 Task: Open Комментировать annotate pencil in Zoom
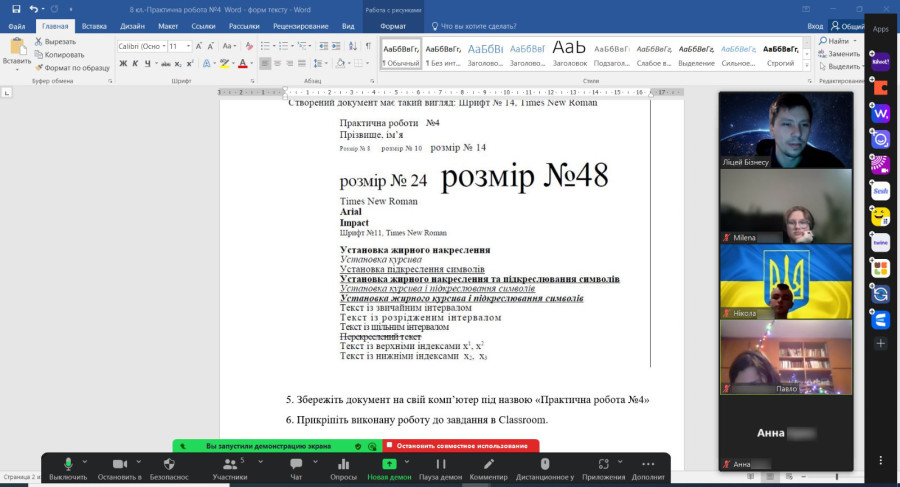(488, 469)
